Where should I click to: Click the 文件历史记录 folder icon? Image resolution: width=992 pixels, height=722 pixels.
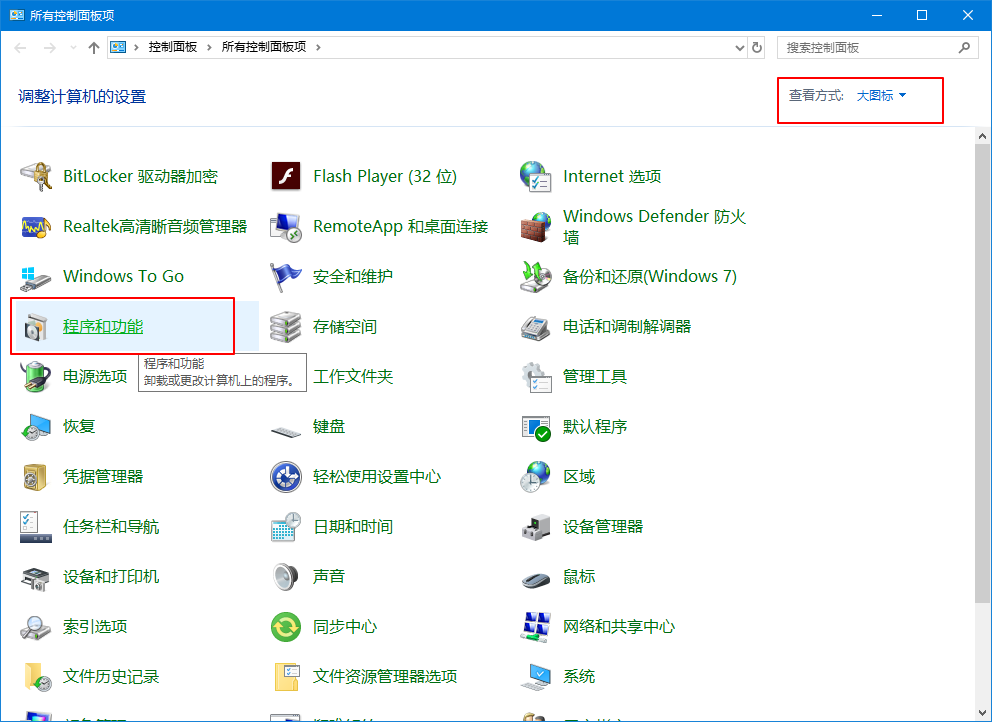click(36, 676)
